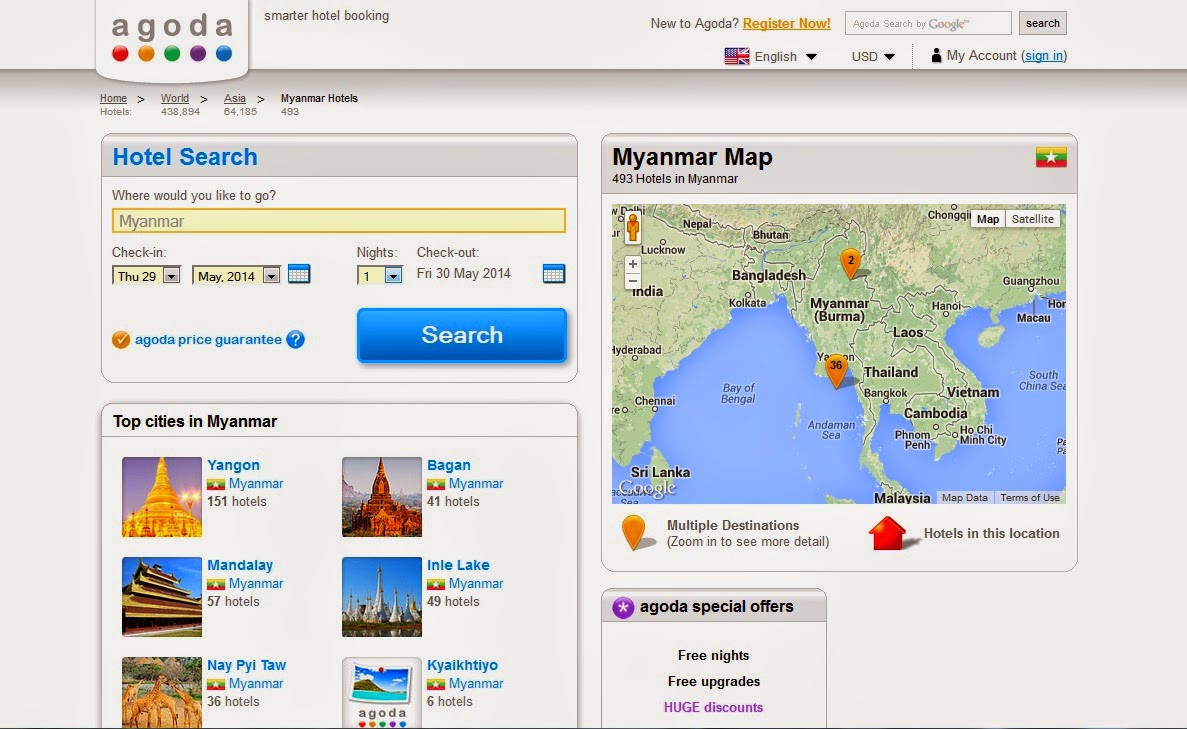This screenshot has height=729, width=1187.
Task: Zoom out on the Myanmar map
Action: [x=633, y=281]
